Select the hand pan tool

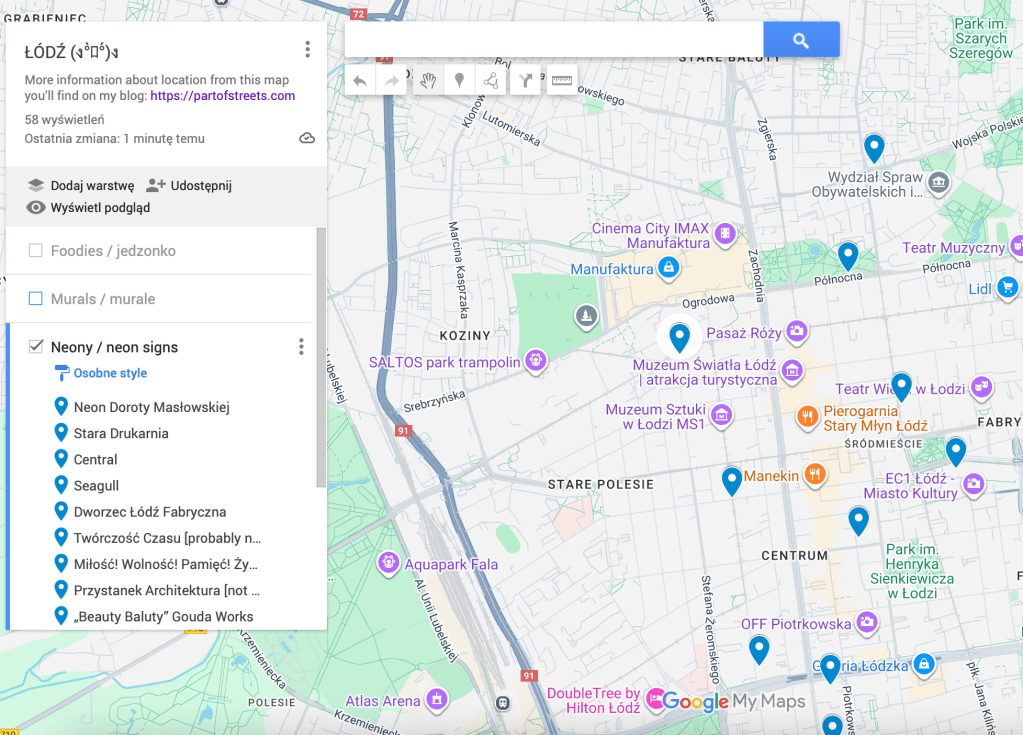click(428, 81)
